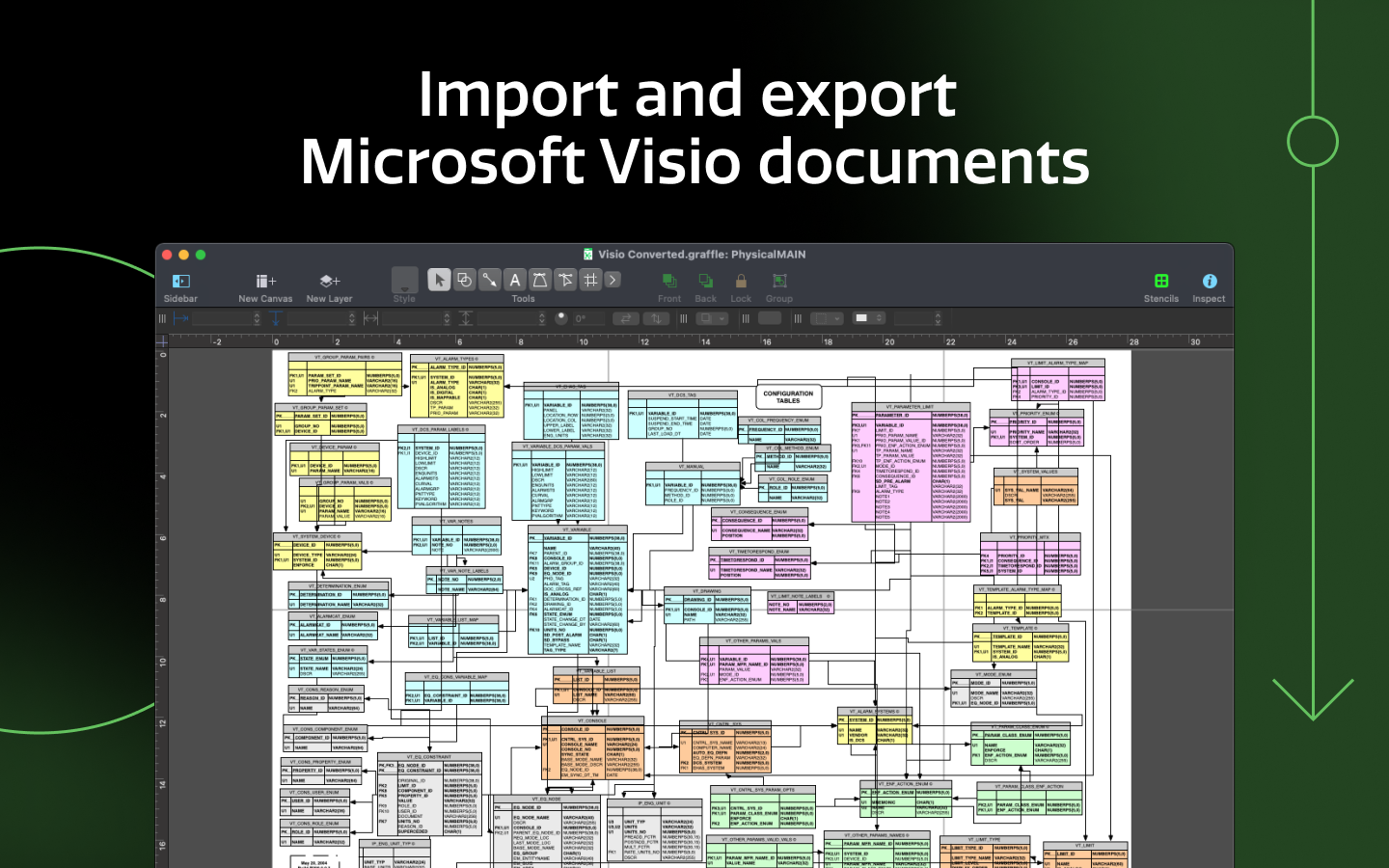The height and width of the screenshot is (868, 1389).
Task: Open the shadow style dropdown
Action: coord(712,318)
